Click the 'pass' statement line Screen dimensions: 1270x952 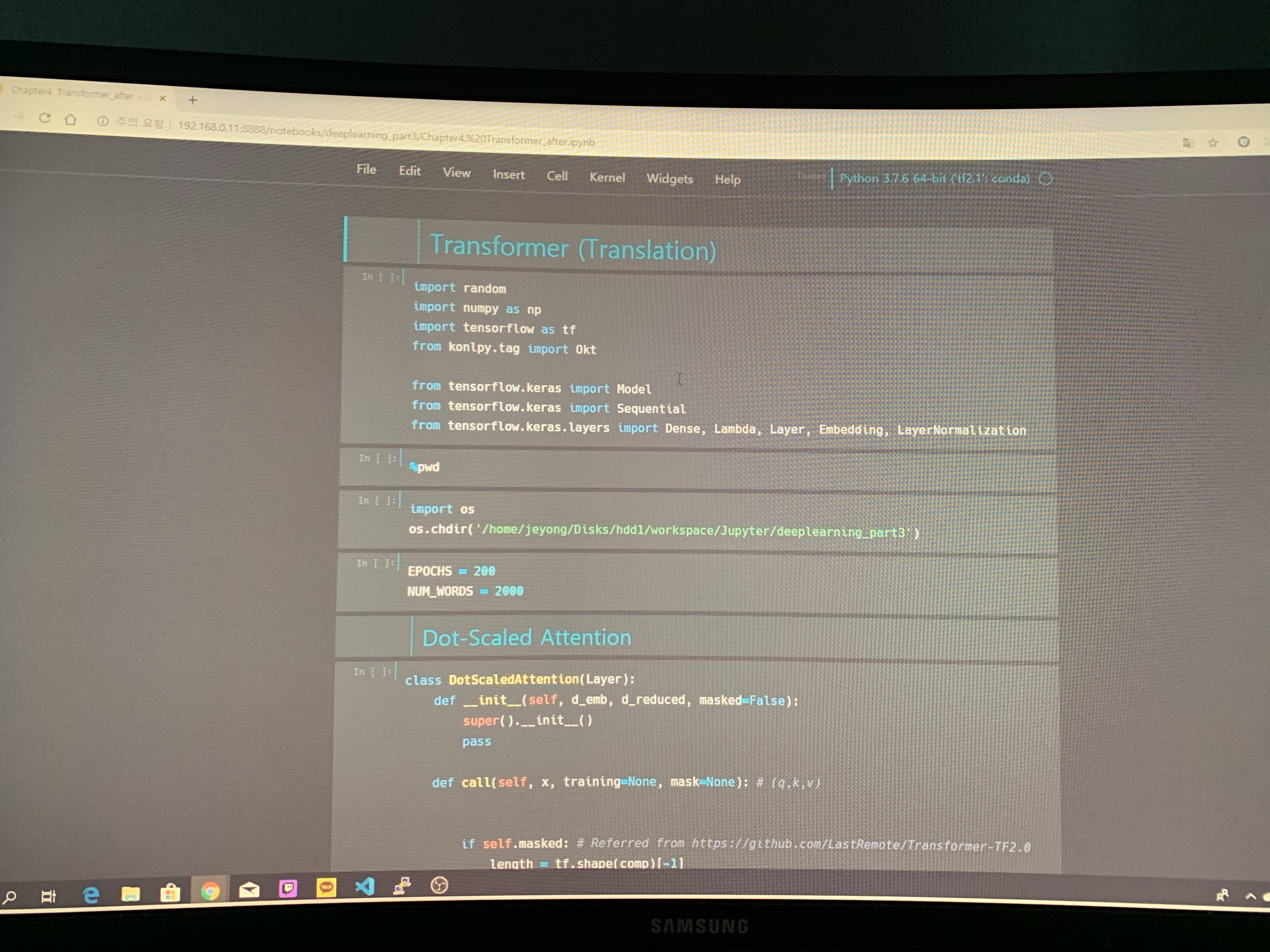[x=477, y=741]
